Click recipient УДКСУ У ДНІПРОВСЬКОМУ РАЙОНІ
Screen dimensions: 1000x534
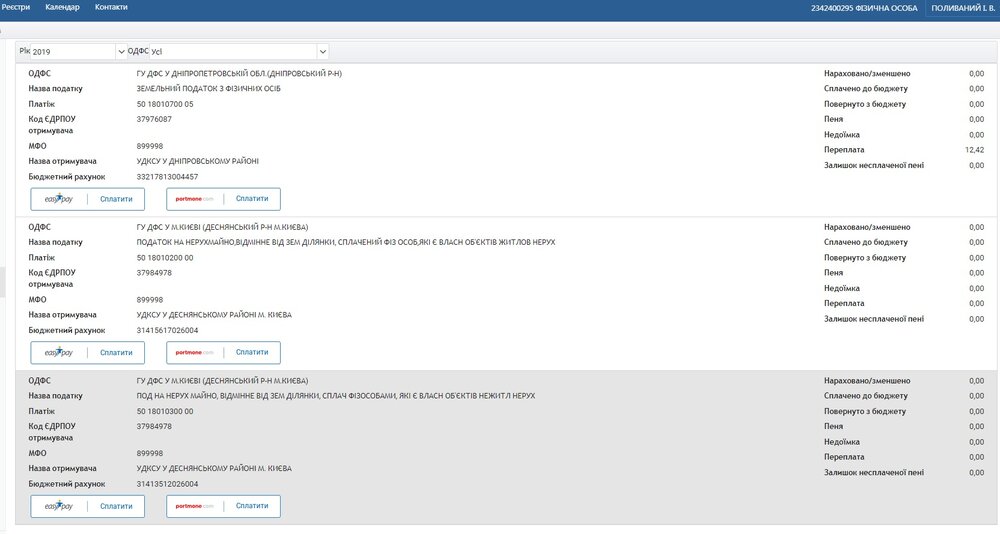(198, 161)
